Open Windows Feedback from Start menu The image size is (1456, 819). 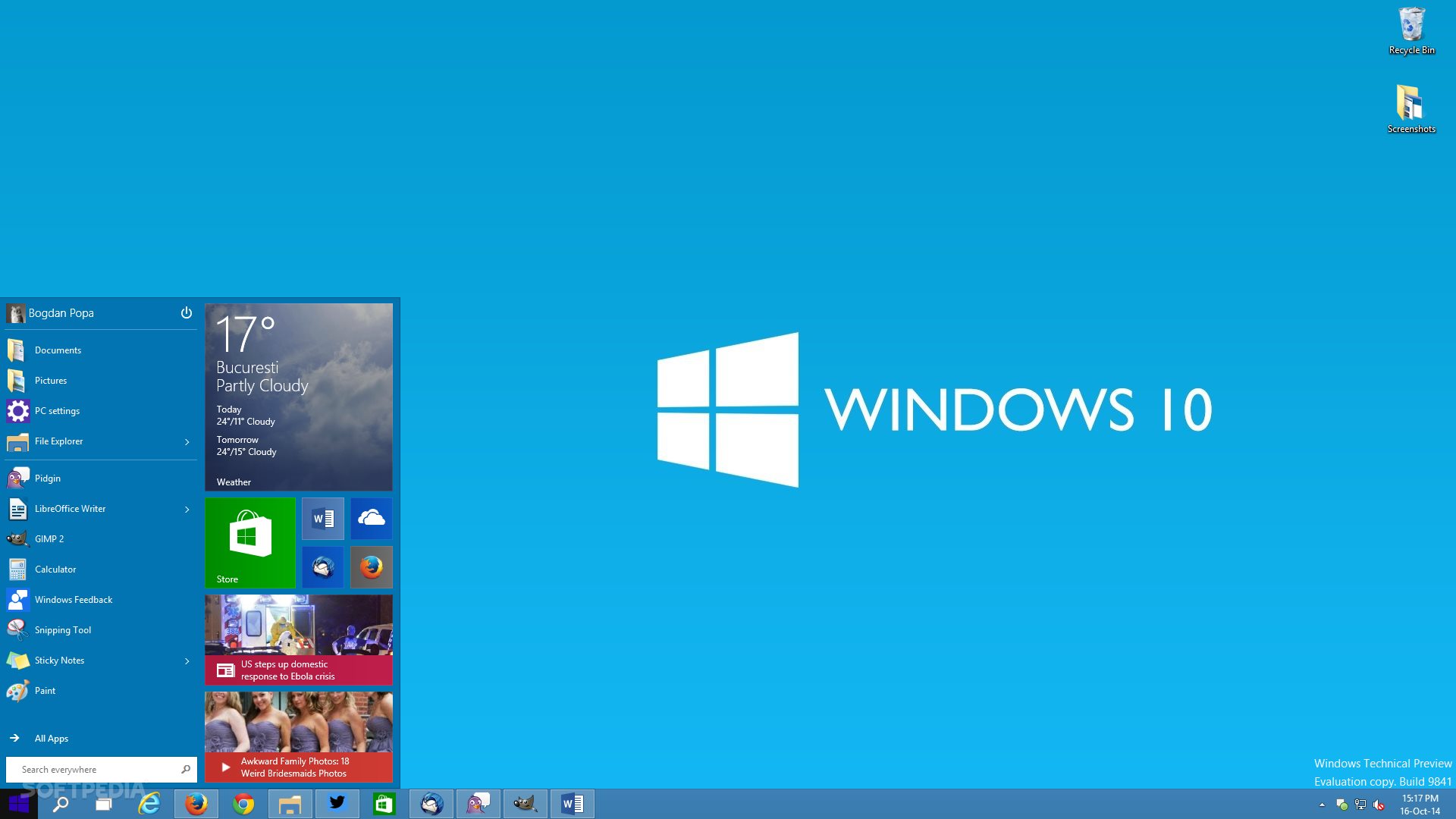point(101,600)
